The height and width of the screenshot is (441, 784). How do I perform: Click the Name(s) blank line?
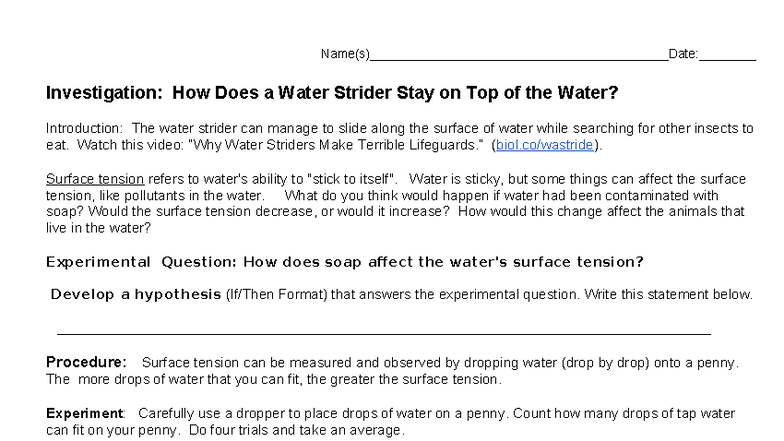click(x=518, y=55)
